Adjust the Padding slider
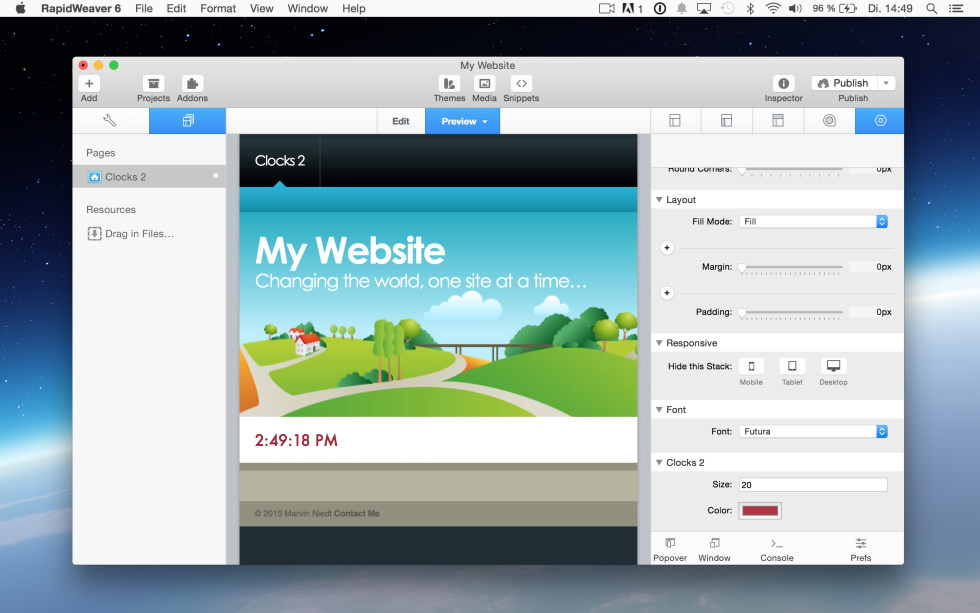The image size is (980, 613). tap(742, 312)
